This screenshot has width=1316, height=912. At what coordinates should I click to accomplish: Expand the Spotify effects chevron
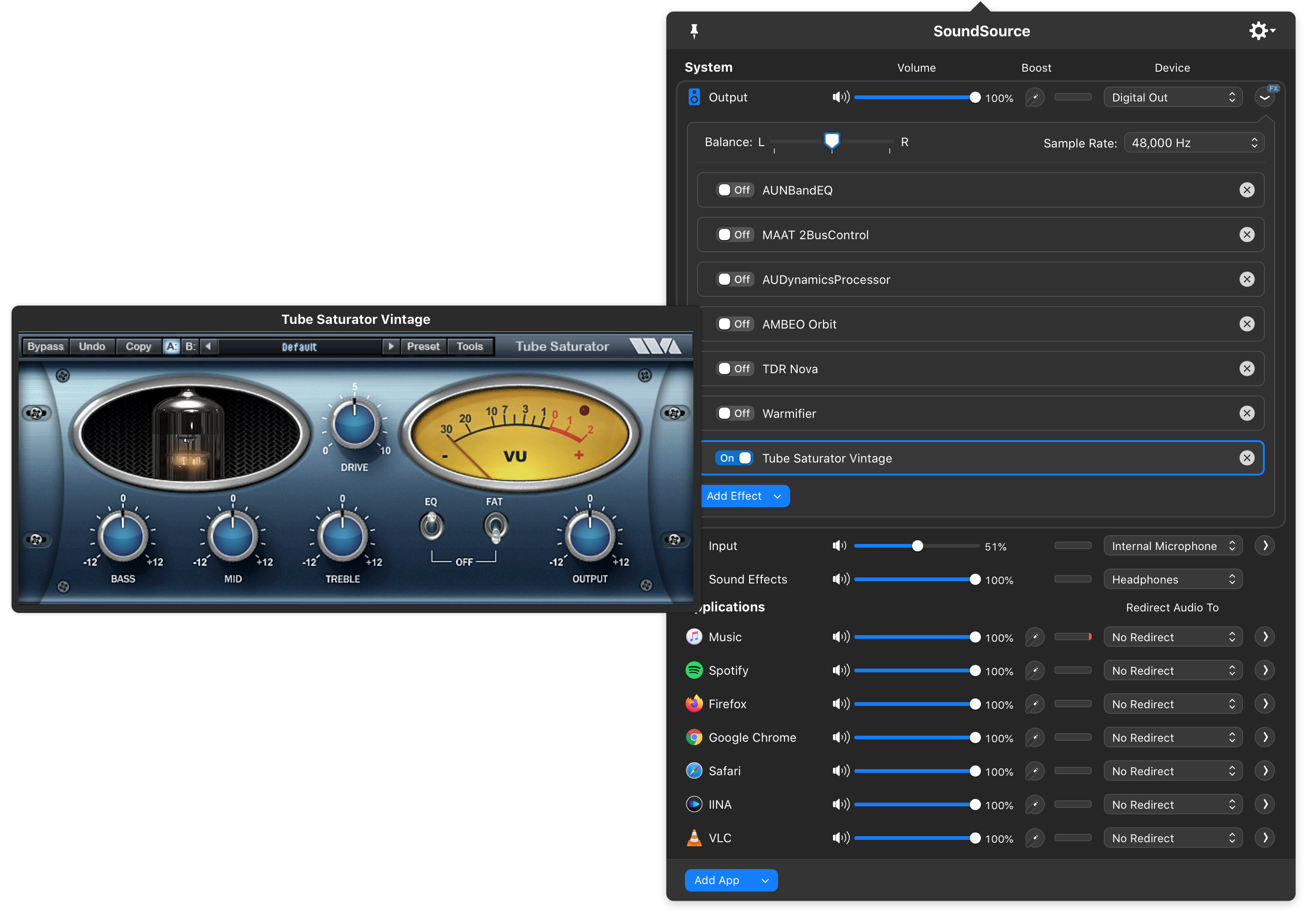pos(1264,671)
